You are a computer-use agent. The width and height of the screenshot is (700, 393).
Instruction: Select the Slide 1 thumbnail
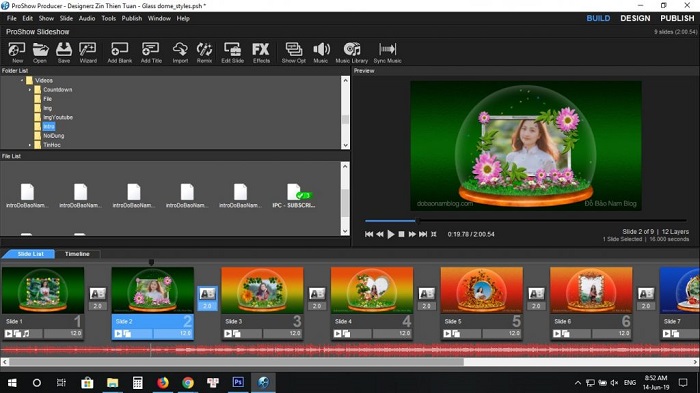(43, 290)
